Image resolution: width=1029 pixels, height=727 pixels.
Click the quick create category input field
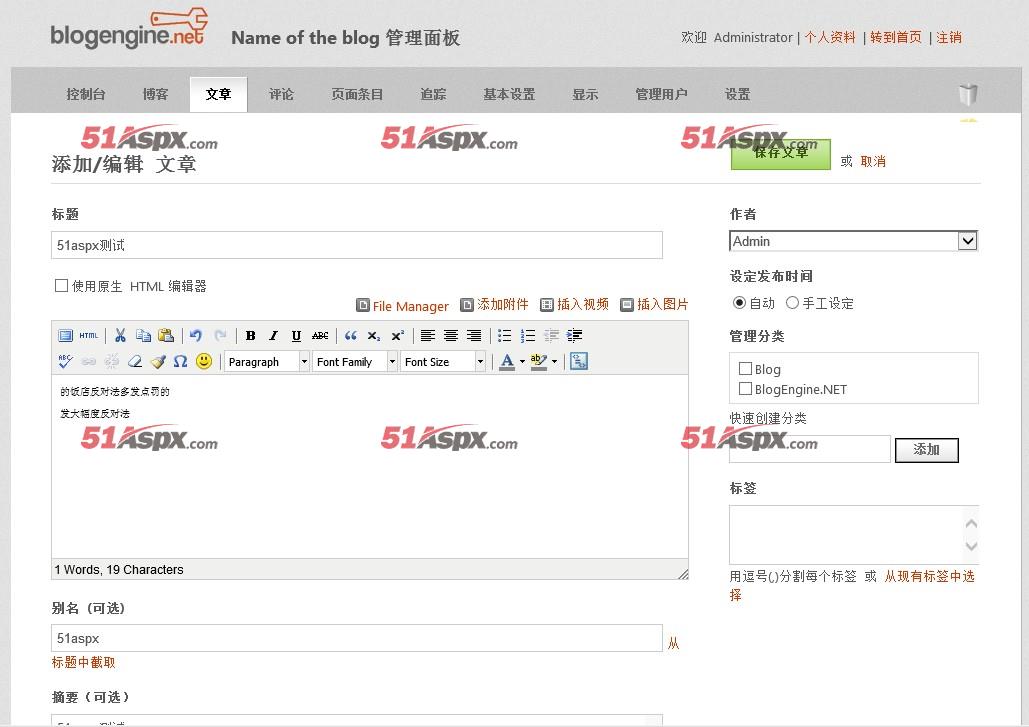click(810, 449)
